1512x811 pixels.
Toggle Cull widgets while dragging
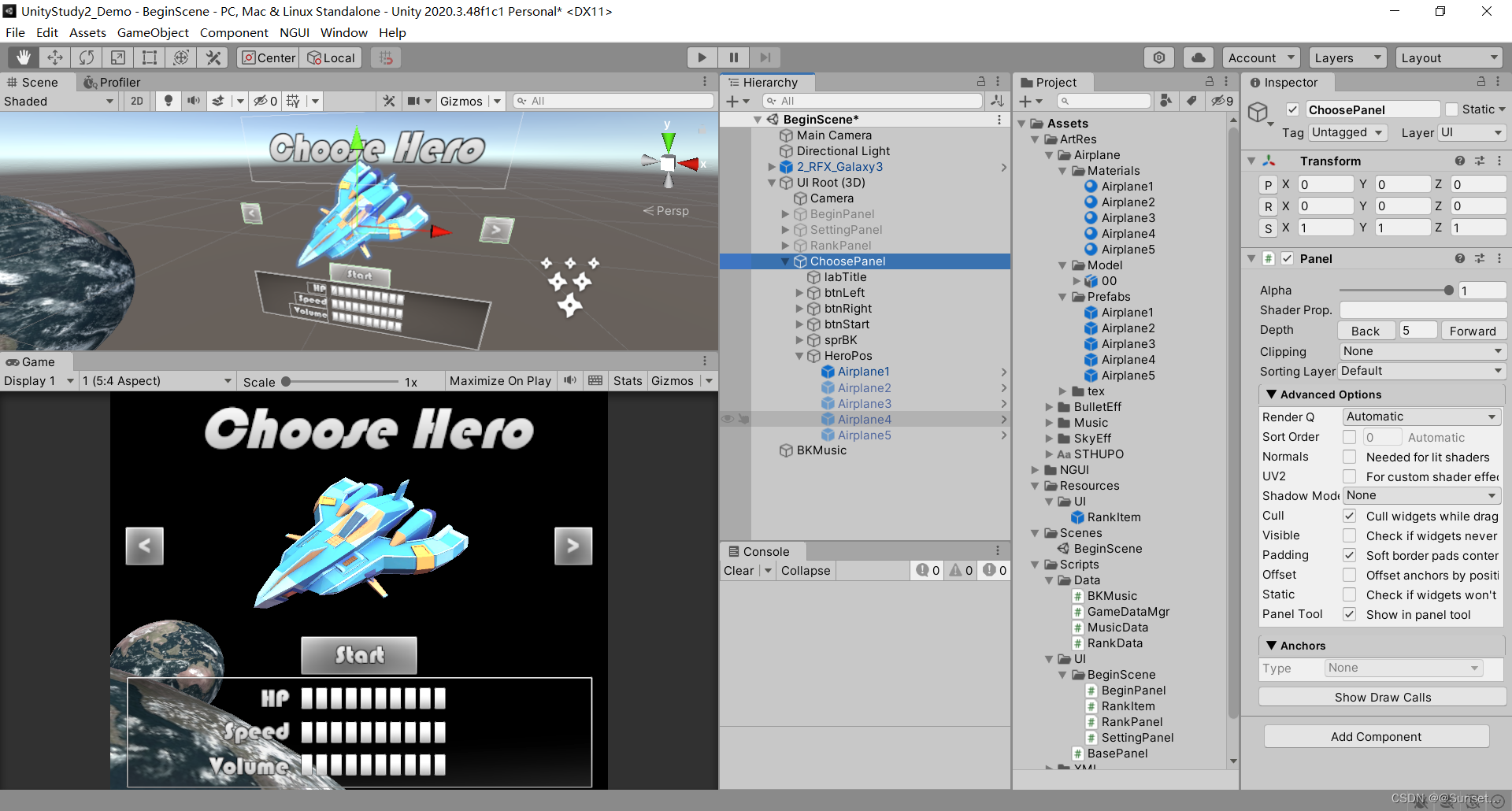coord(1349,516)
